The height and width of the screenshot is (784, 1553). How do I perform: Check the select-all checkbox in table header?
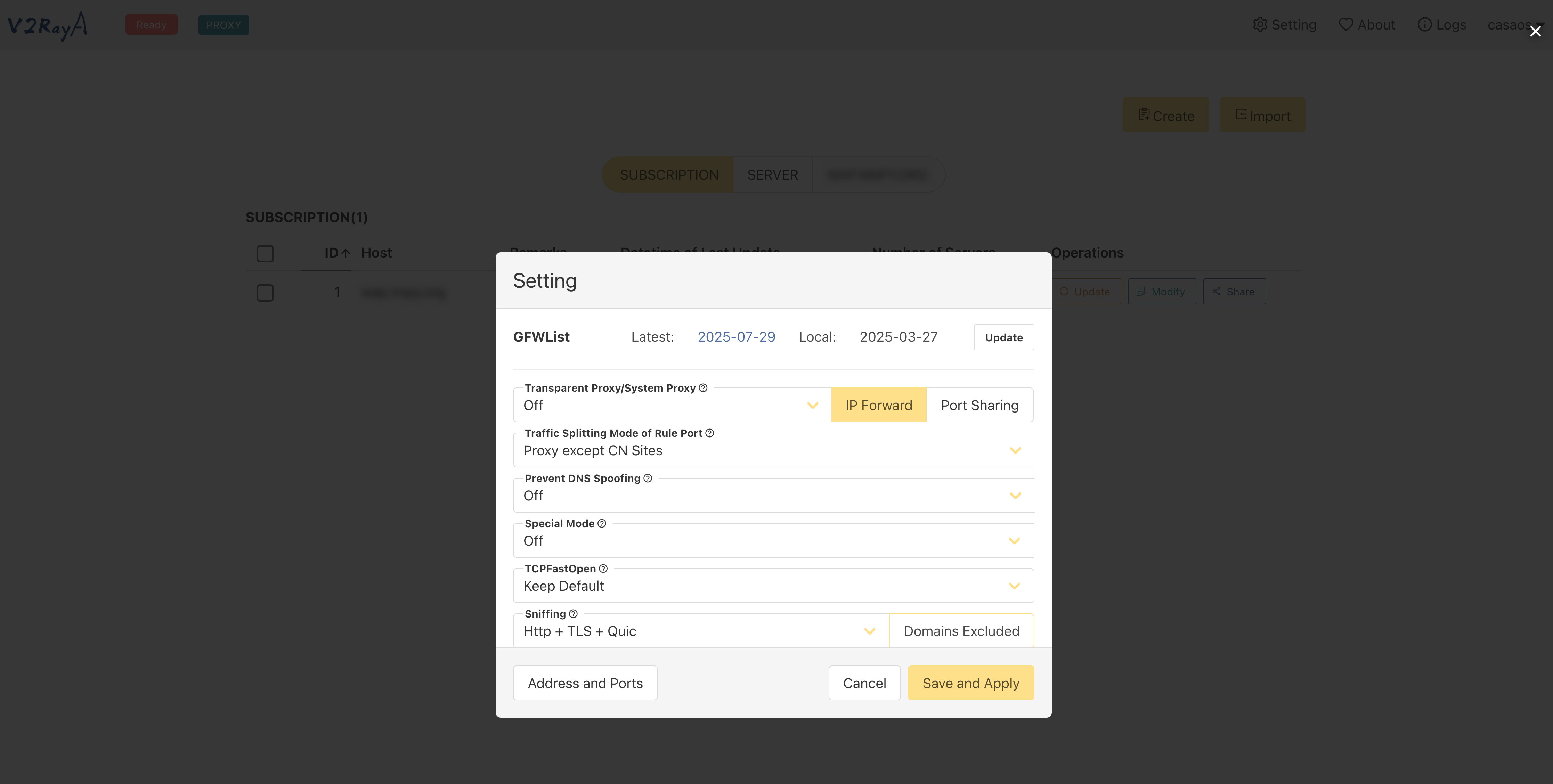point(265,253)
